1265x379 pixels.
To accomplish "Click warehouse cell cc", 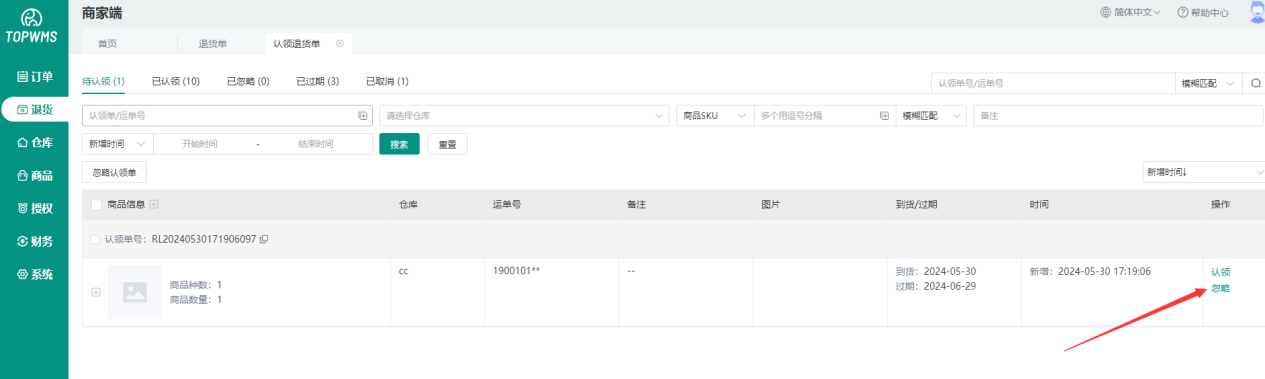I will [x=403, y=271].
